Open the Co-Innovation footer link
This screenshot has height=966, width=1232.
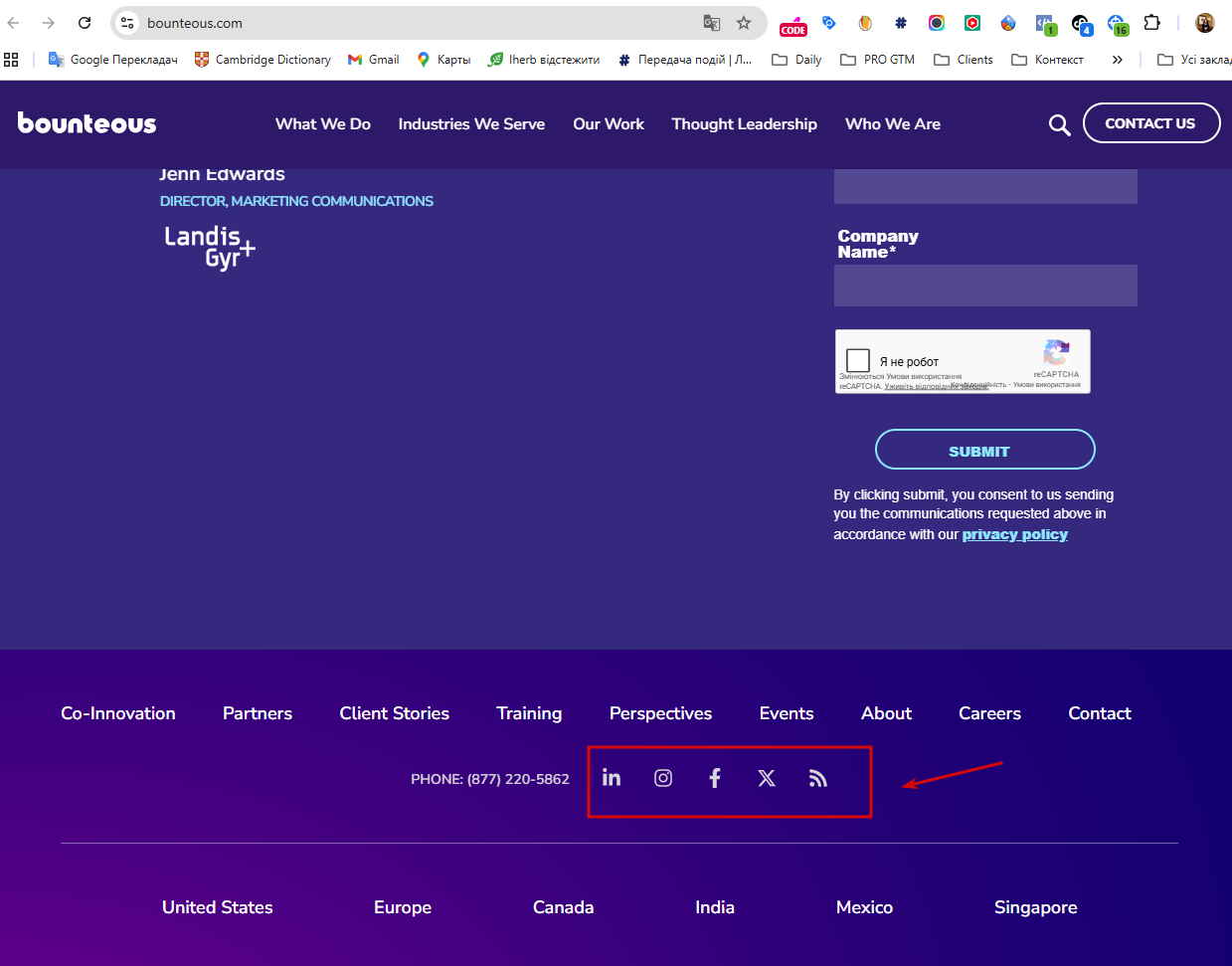pos(118,713)
